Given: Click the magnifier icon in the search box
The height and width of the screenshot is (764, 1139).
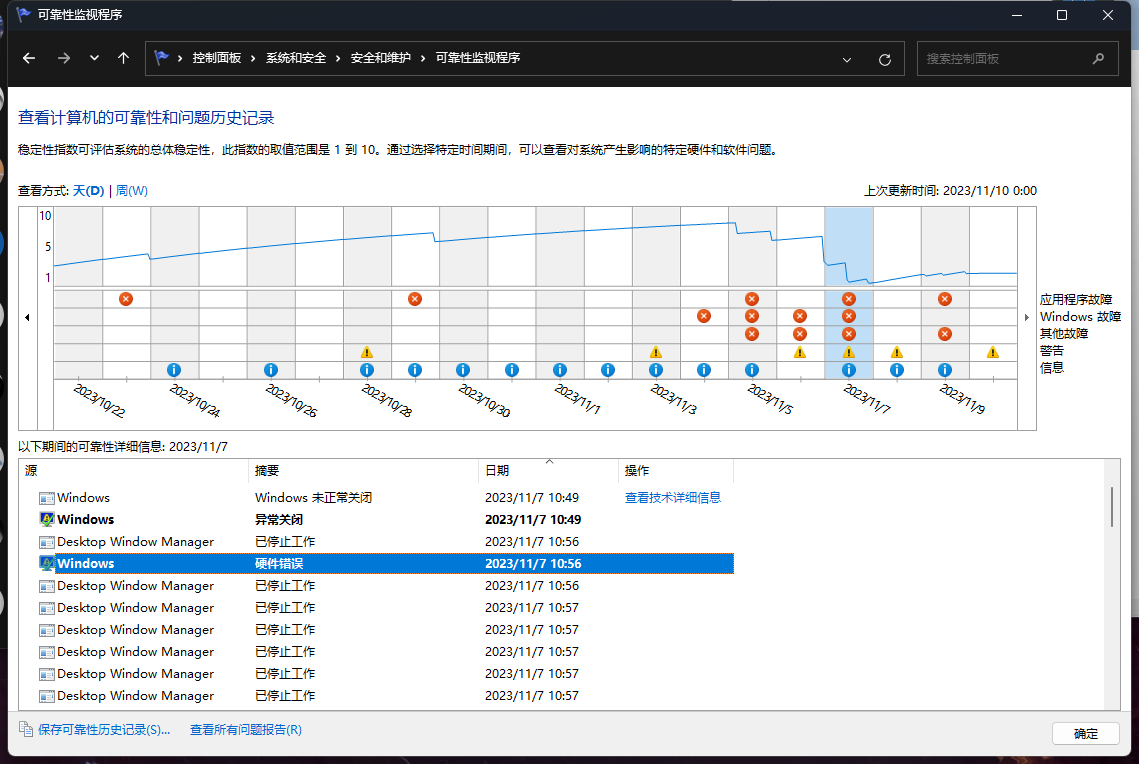Looking at the screenshot, I should pos(1098,59).
